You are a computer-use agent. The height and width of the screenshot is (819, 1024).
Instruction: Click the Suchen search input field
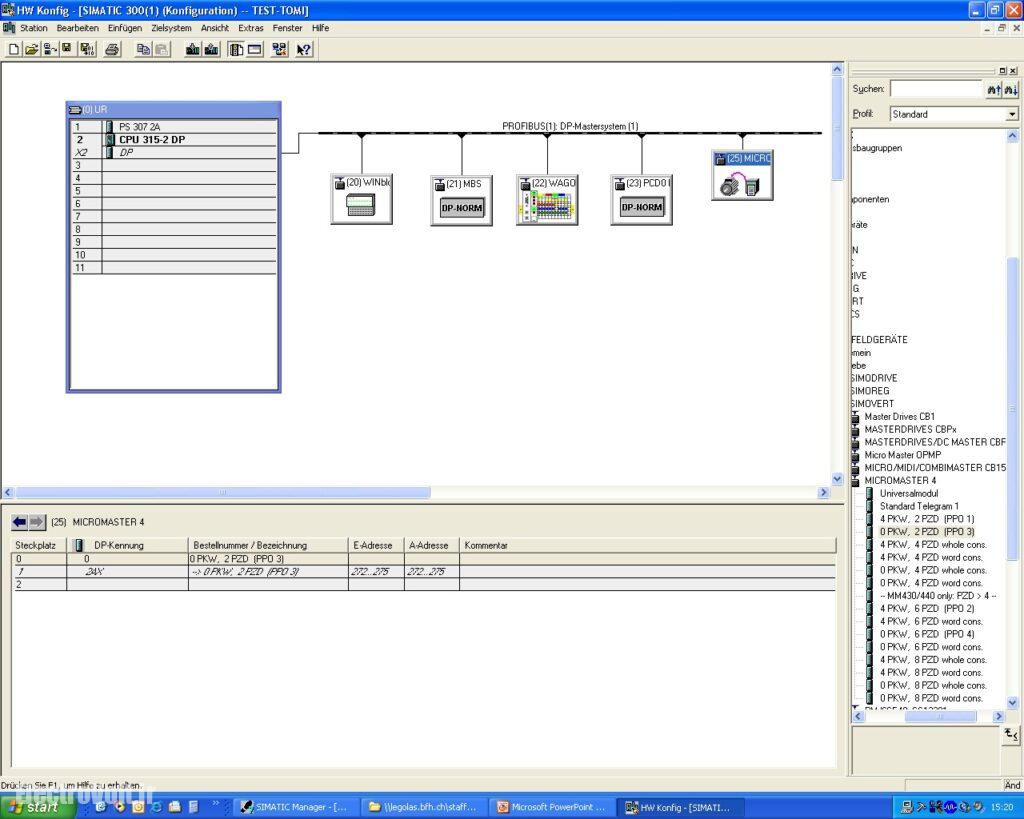point(935,89)
